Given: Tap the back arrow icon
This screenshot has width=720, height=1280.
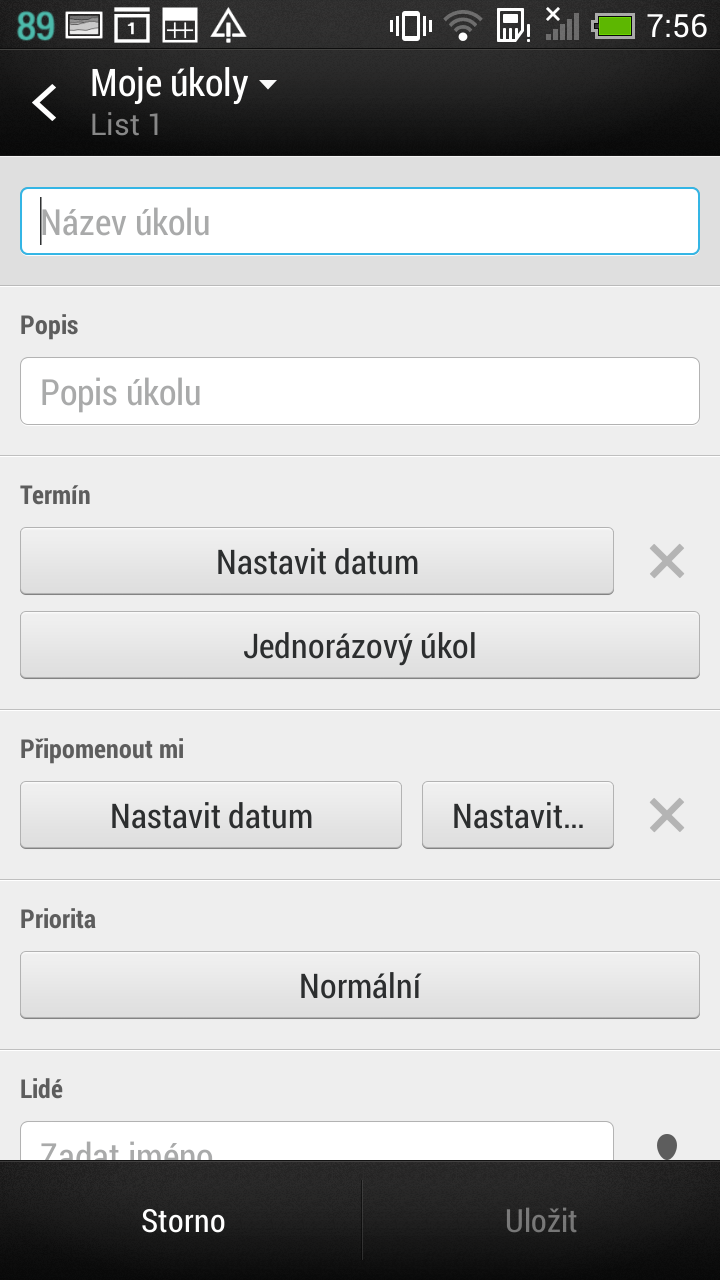Looking at the screenshot, I should [x=45, y=103].
